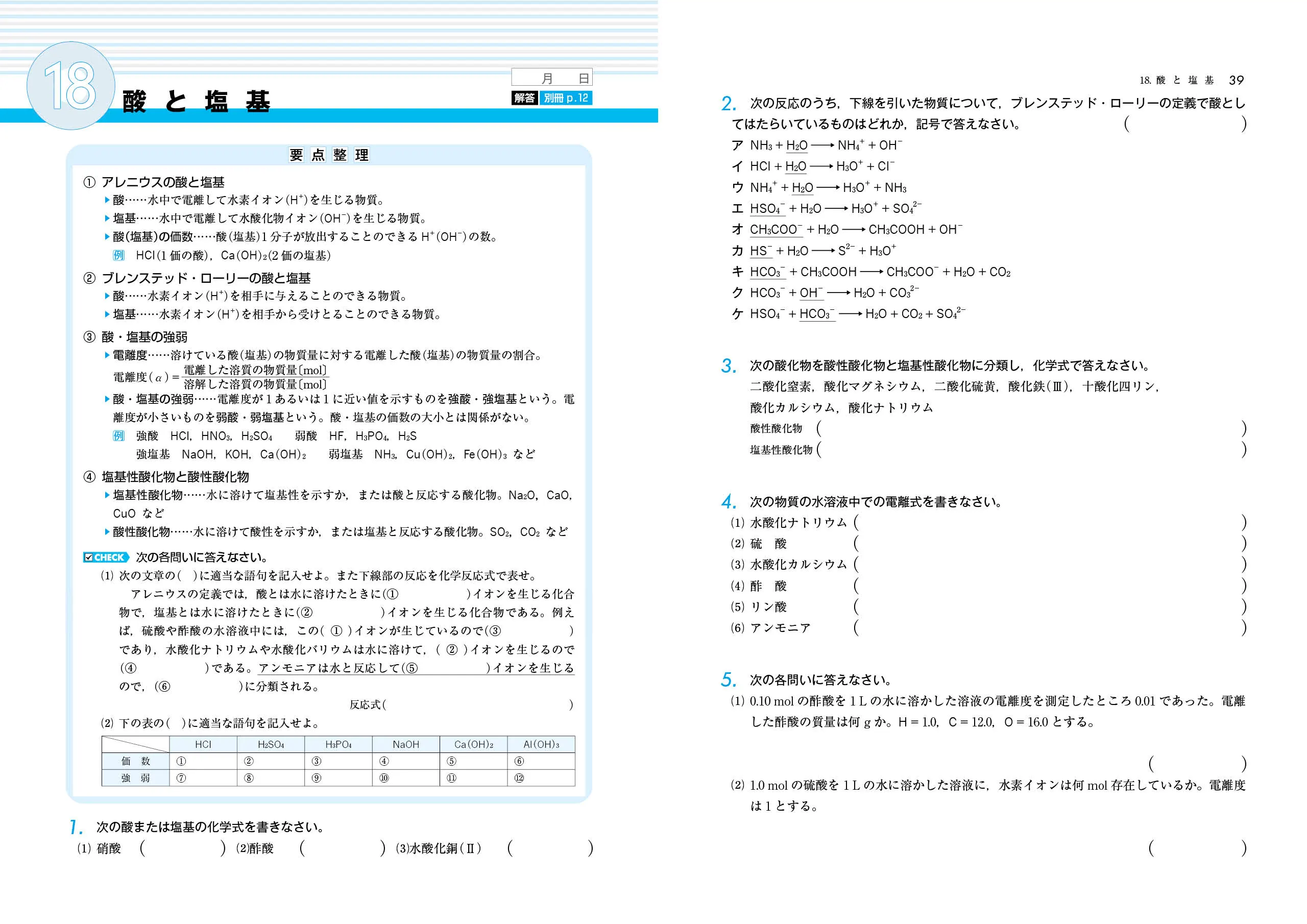1307x924 pixels.
Task: Click the 酸性酸化物 answer blank
Action: pyautogui.click(x=1031, y=429)
